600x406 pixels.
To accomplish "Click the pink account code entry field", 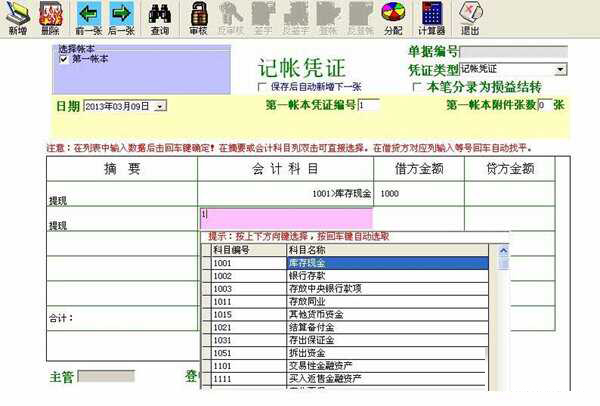I will tap(286, 219).
